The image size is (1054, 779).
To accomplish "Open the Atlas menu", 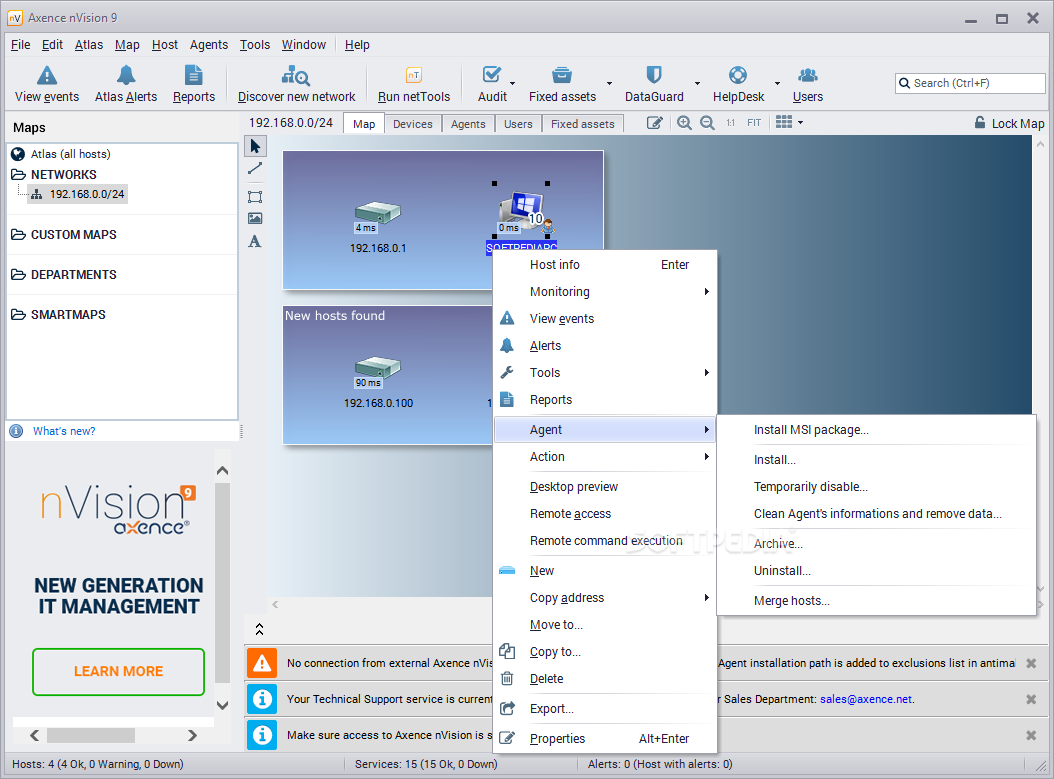I will [x=89, y=45].
